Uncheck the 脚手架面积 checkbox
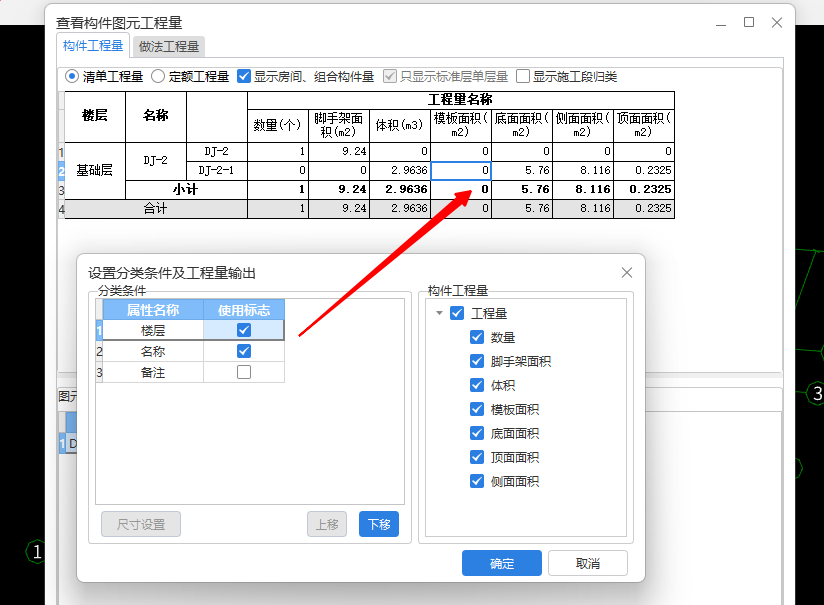The height and width of the screenshot is (605, 824). [477, 361]
